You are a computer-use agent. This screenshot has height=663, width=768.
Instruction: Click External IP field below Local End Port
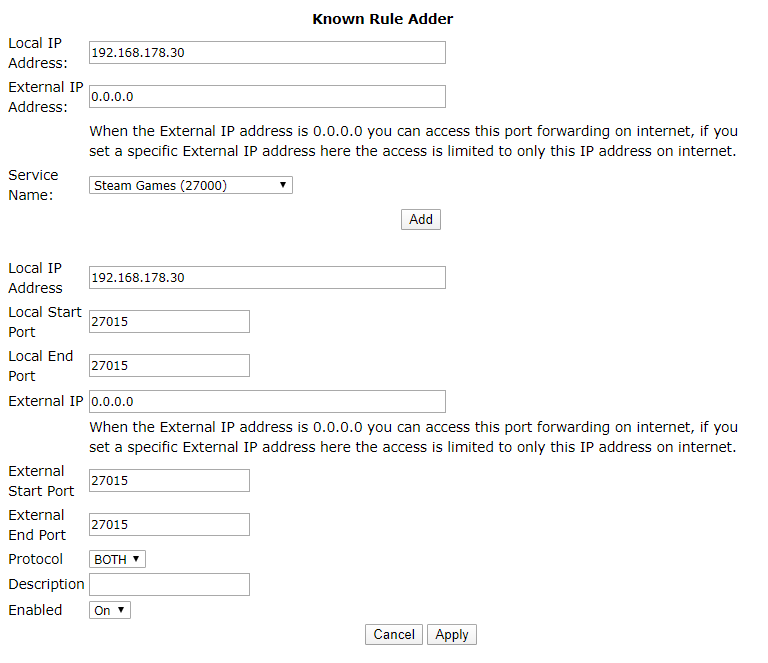coord(267,402)
